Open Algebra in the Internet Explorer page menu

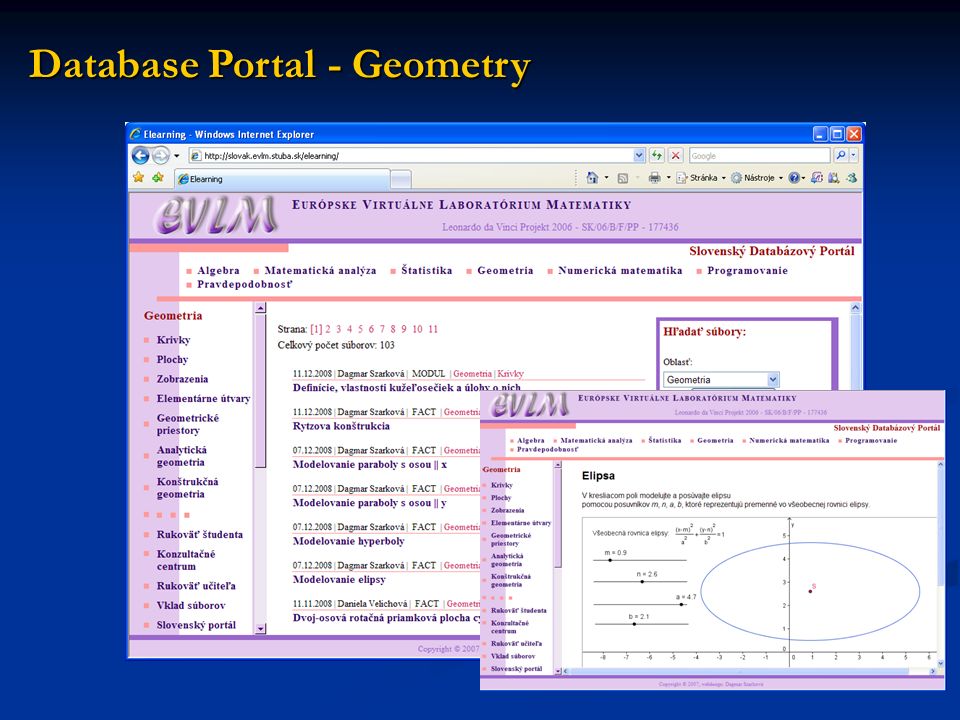(218, 271)
